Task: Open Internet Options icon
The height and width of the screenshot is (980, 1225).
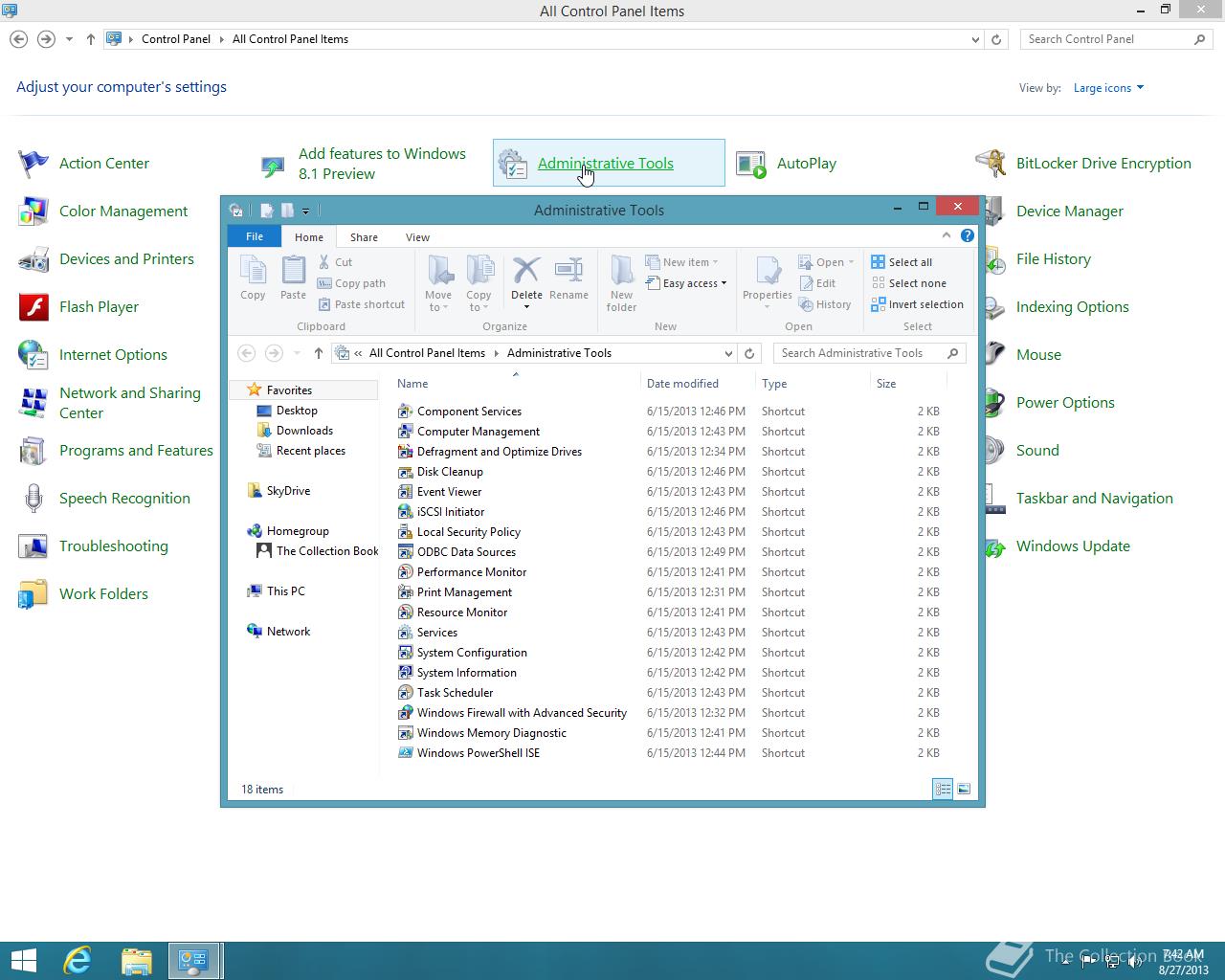Action: [x=33, y=355]
